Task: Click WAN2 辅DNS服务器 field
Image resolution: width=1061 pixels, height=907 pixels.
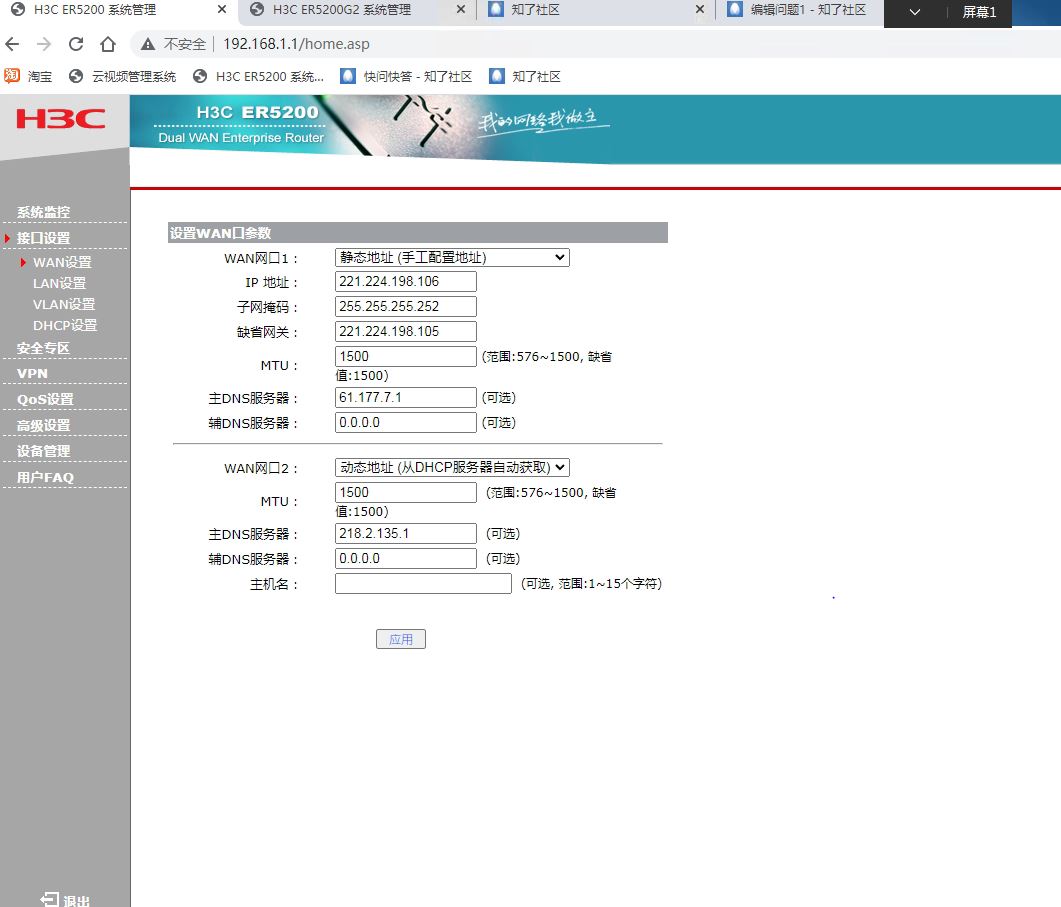Action: tap(405, 558)
